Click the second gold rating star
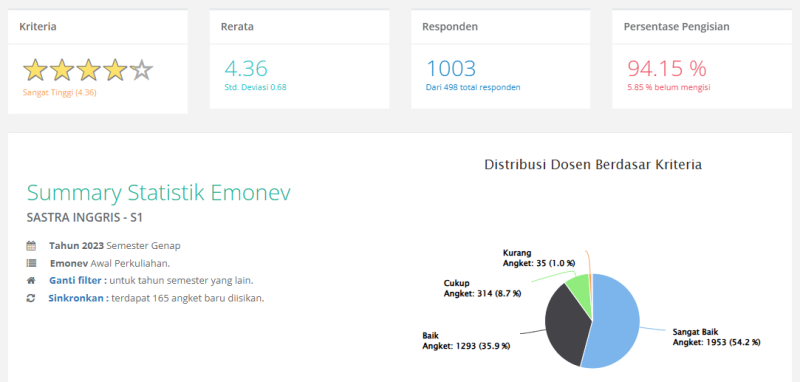This screenshot has height=382, width=800. click(62, 70)
